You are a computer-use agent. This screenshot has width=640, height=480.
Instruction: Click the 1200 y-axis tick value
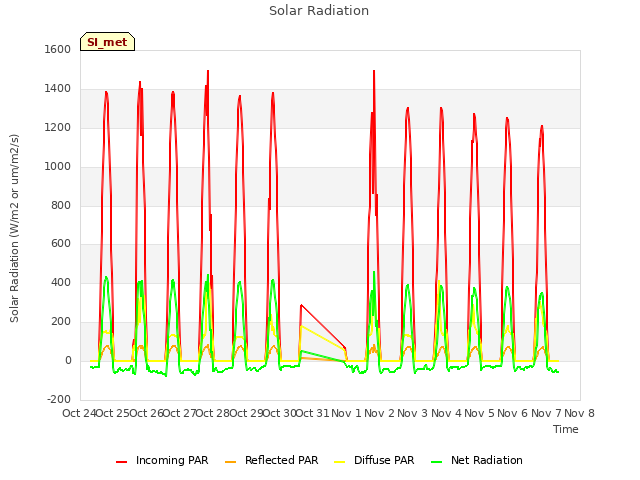[x=58, y=128]
